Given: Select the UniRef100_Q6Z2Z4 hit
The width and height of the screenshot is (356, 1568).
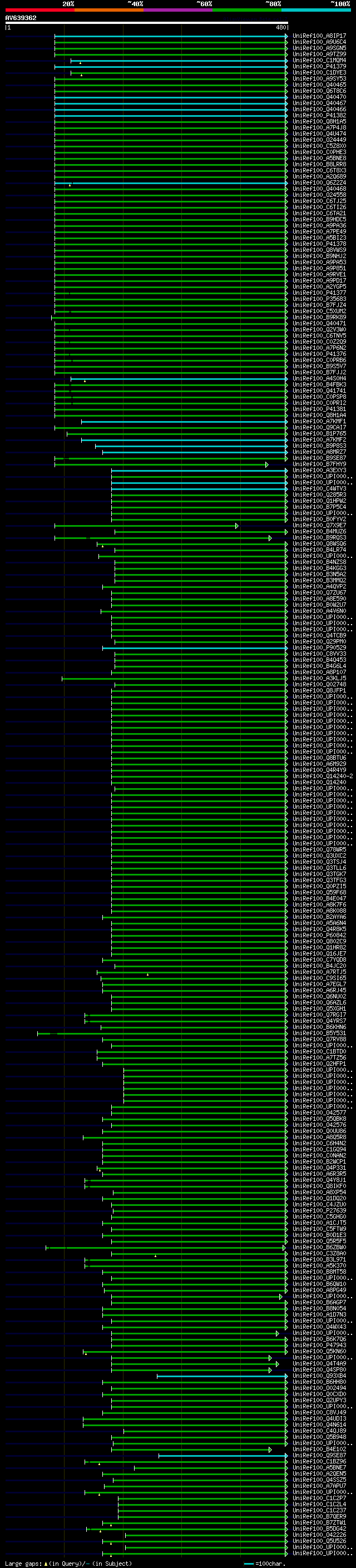Looking at the screenshot, I should 319,182.
